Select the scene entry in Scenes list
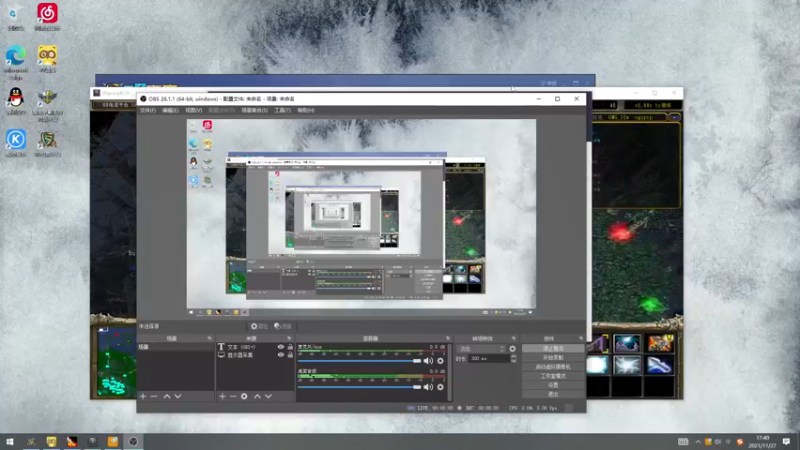 175,347
